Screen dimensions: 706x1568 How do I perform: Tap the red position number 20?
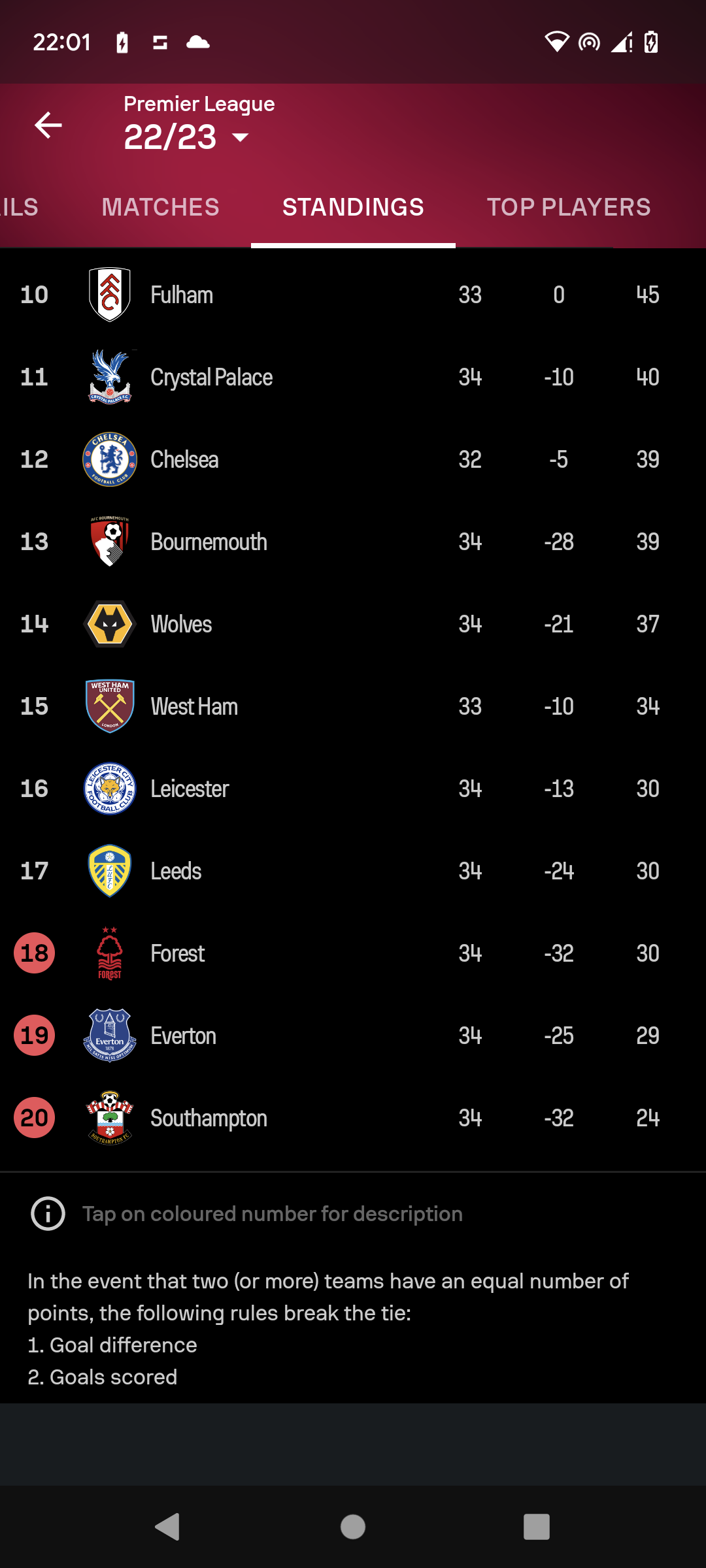[x=35, y=1118]
